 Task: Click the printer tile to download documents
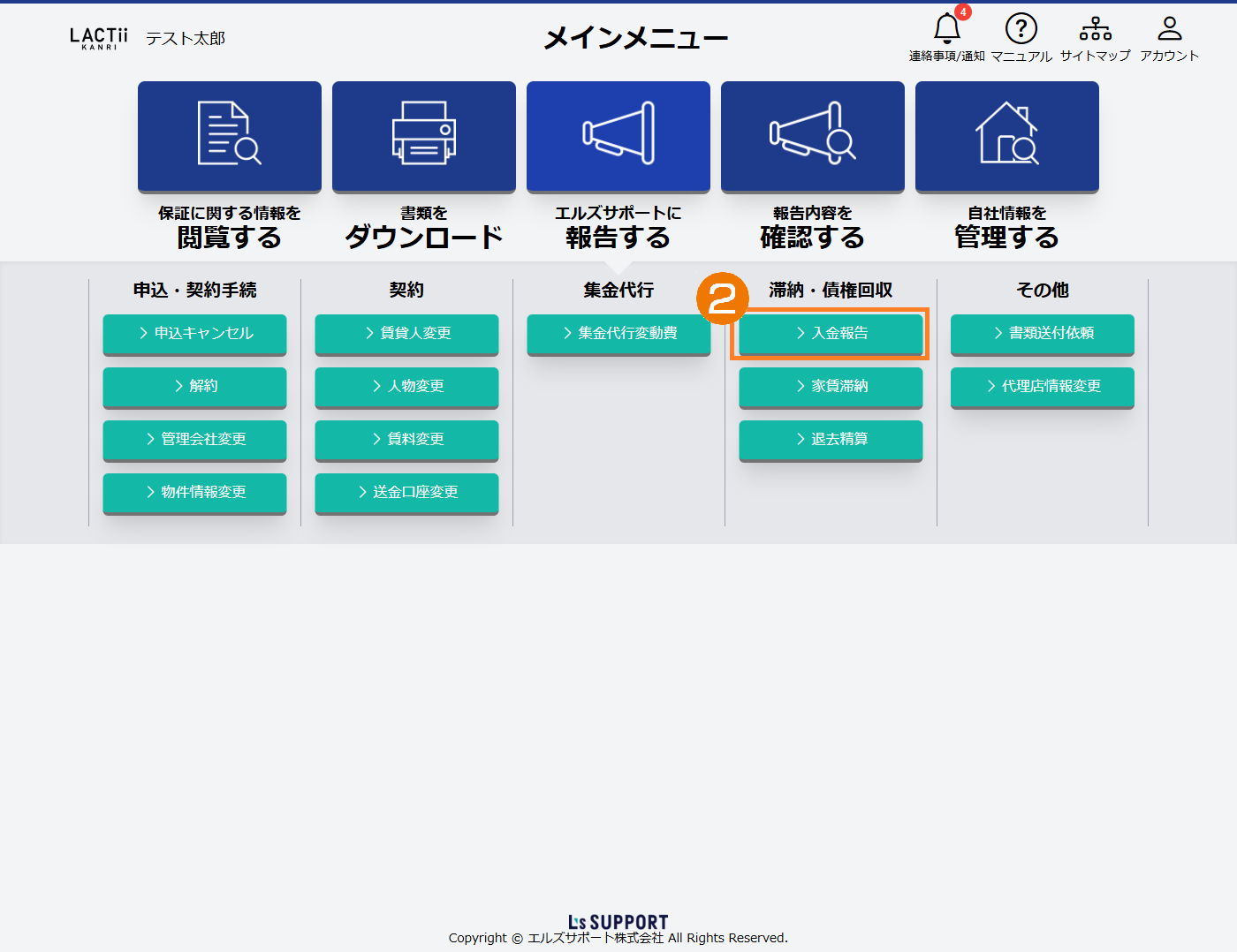pyautogui.click(x=424, y=136)
